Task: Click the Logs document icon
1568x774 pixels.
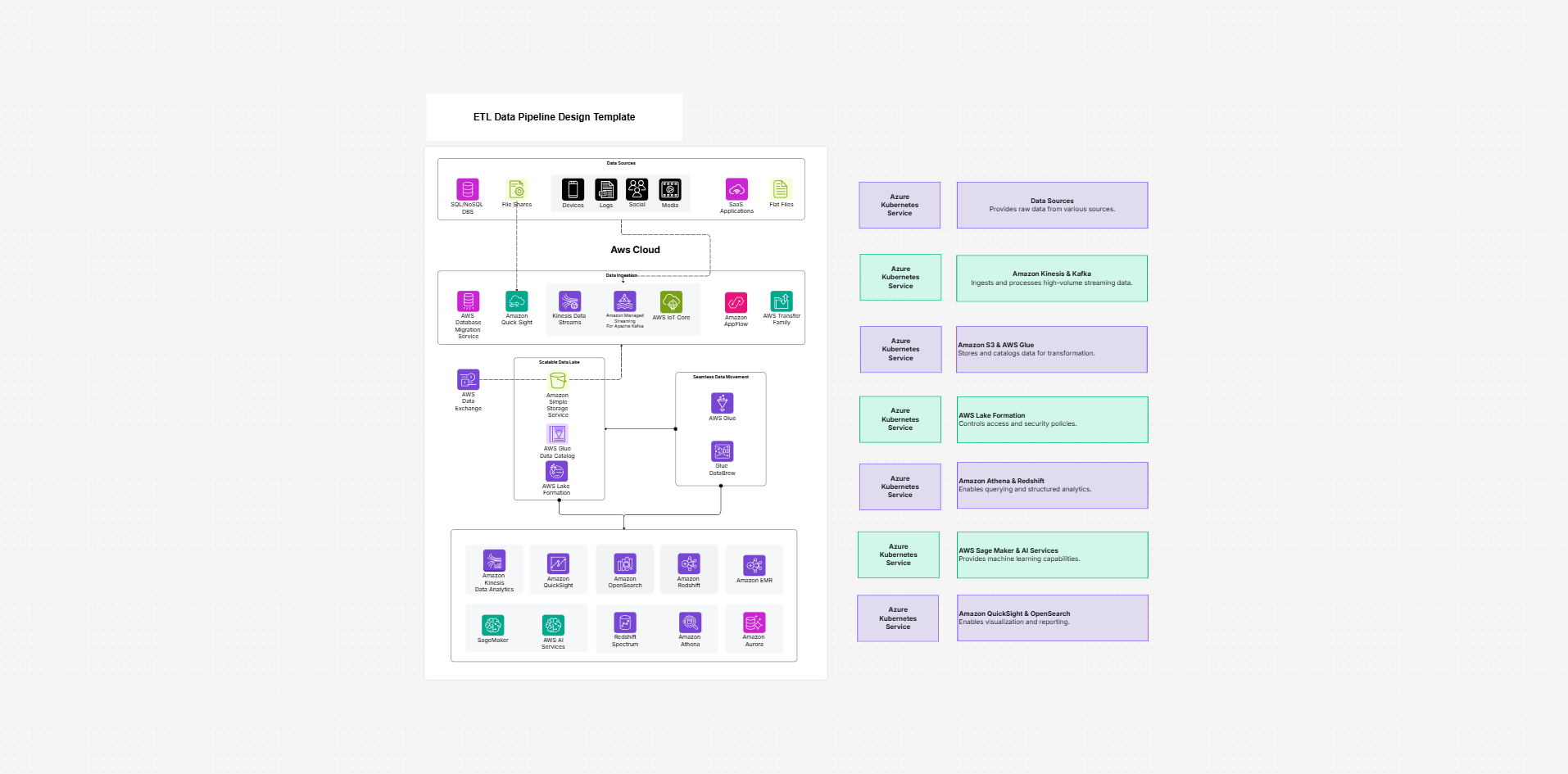Action: 606,189
